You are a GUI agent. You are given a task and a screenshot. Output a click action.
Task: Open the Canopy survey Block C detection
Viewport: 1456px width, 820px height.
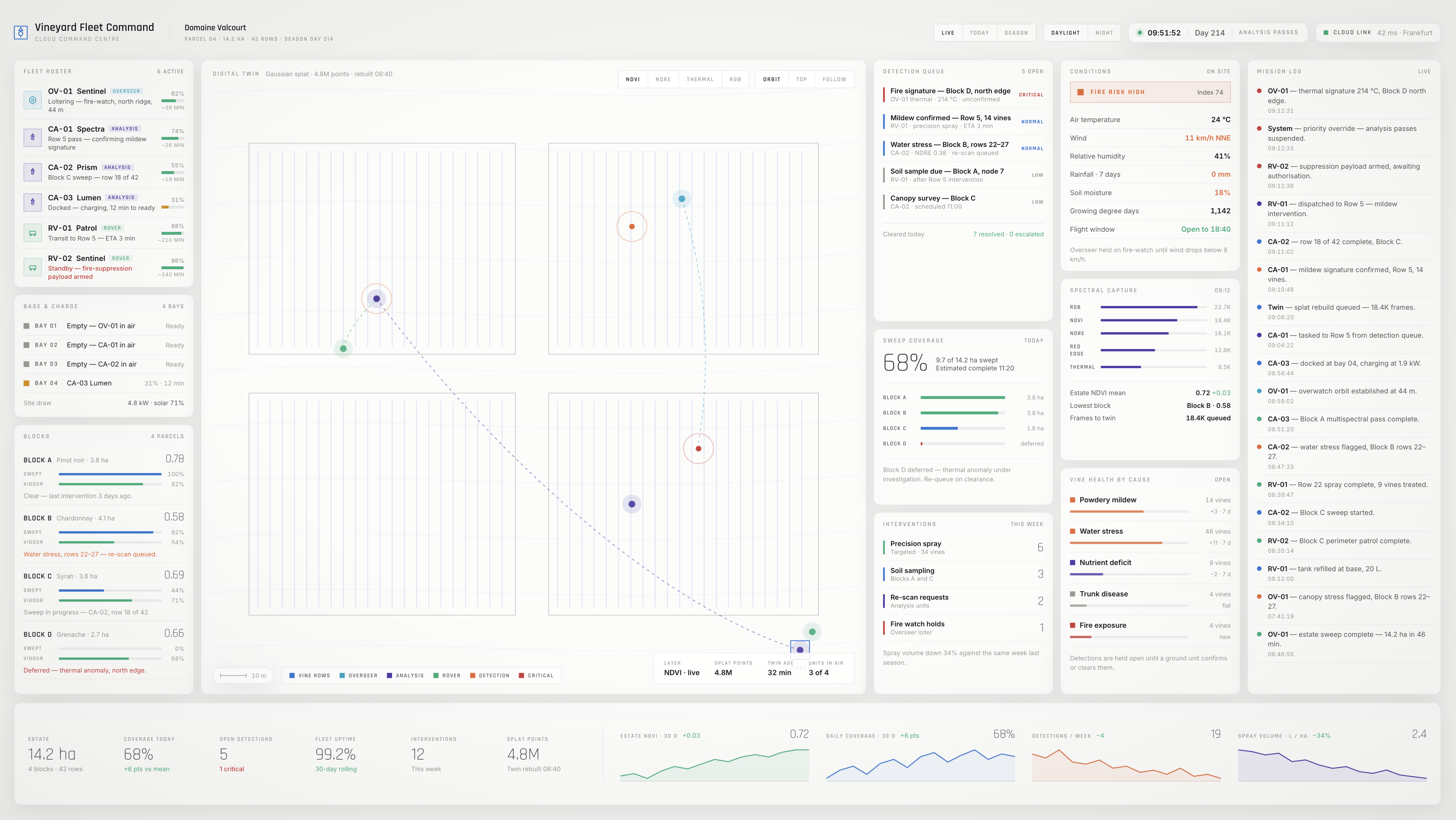(x=963, y=202)
